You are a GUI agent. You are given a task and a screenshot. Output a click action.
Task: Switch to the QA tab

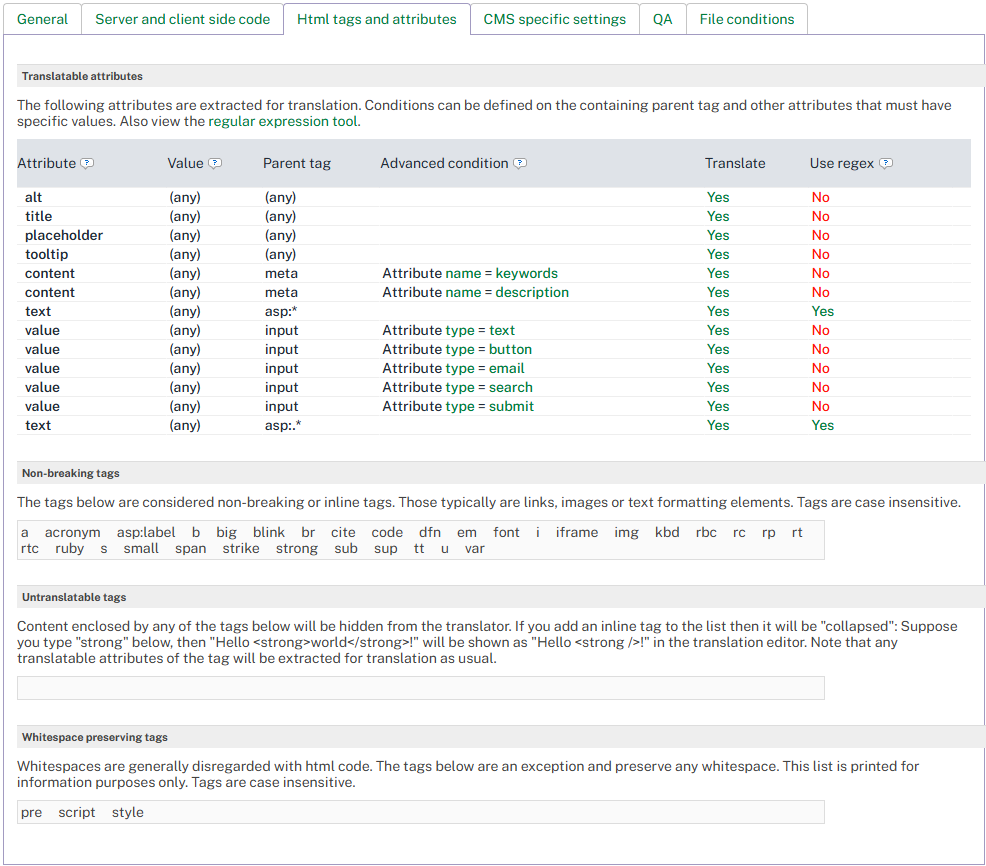tap(662, 19)
